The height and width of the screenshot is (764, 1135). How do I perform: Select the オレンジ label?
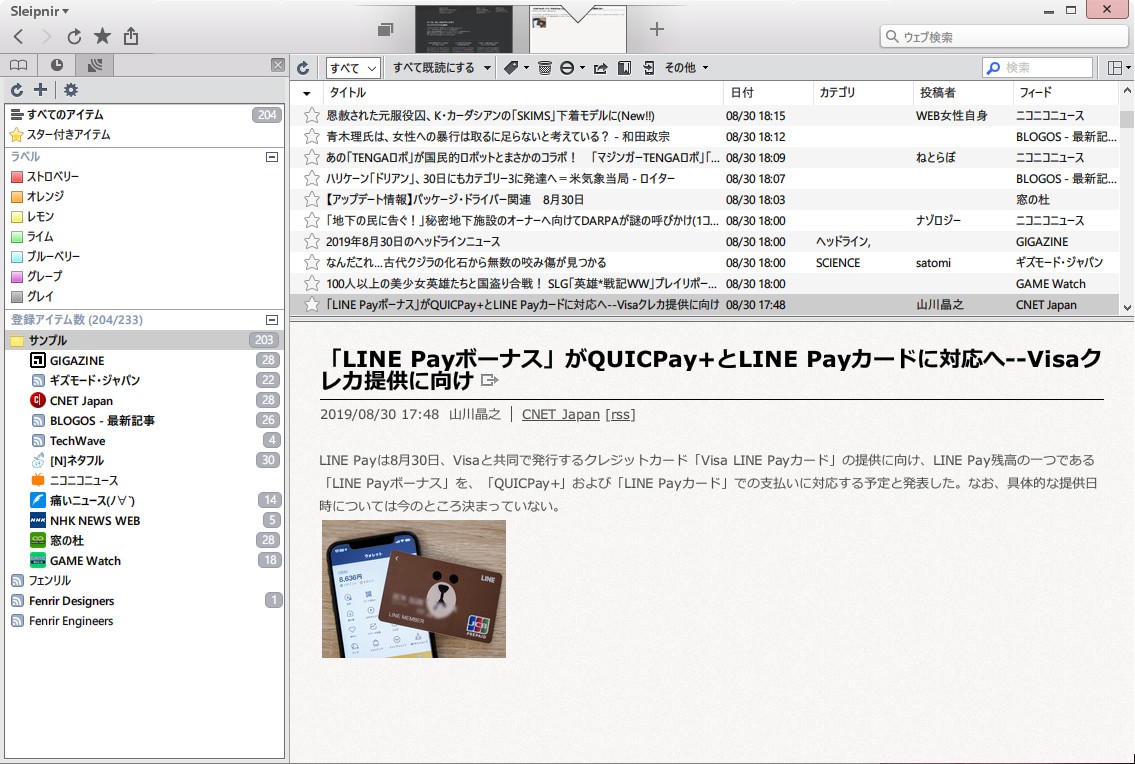coord(145,196)
